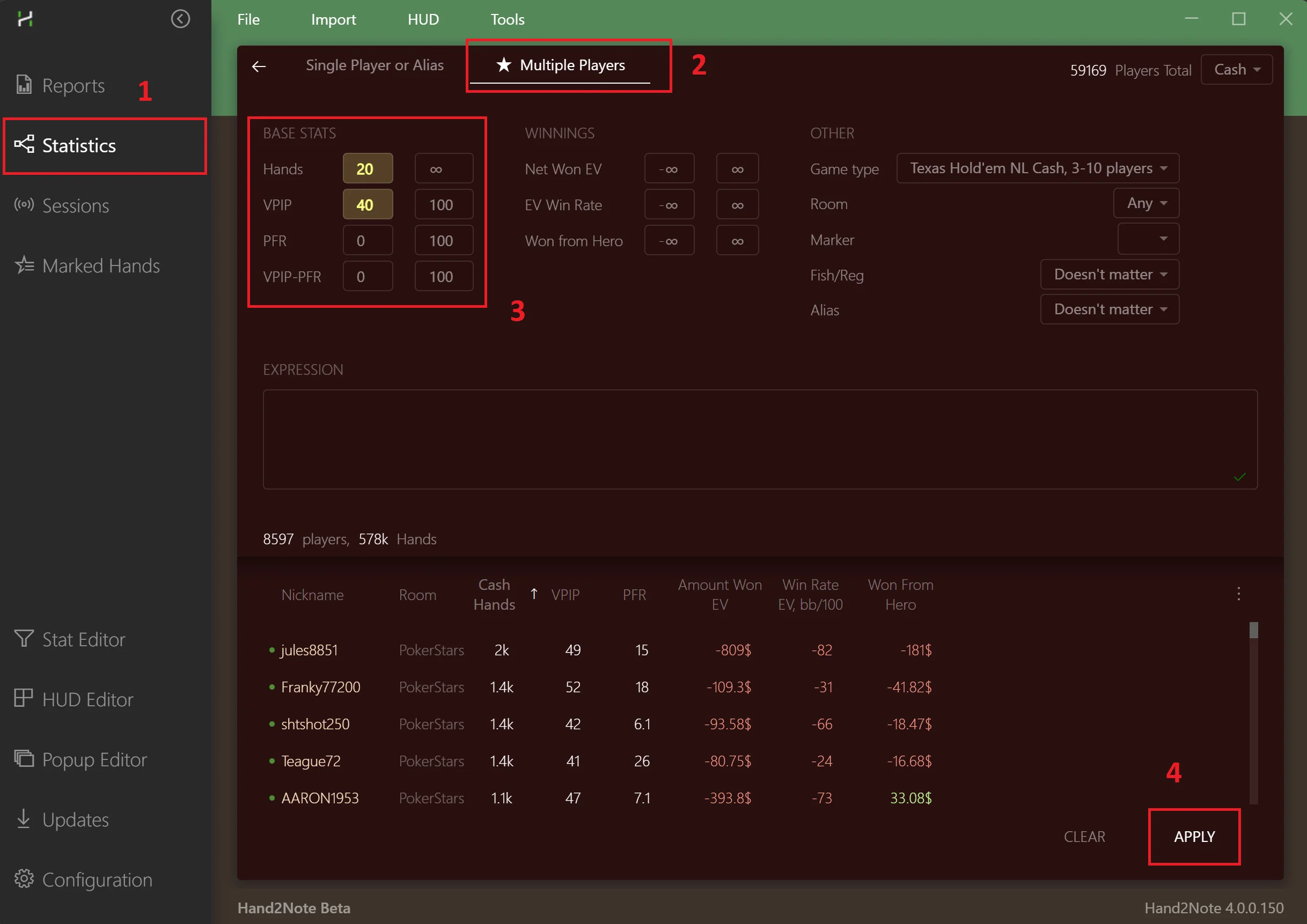
Task: Check for Updates using the download icon
Action: (75, 819)
